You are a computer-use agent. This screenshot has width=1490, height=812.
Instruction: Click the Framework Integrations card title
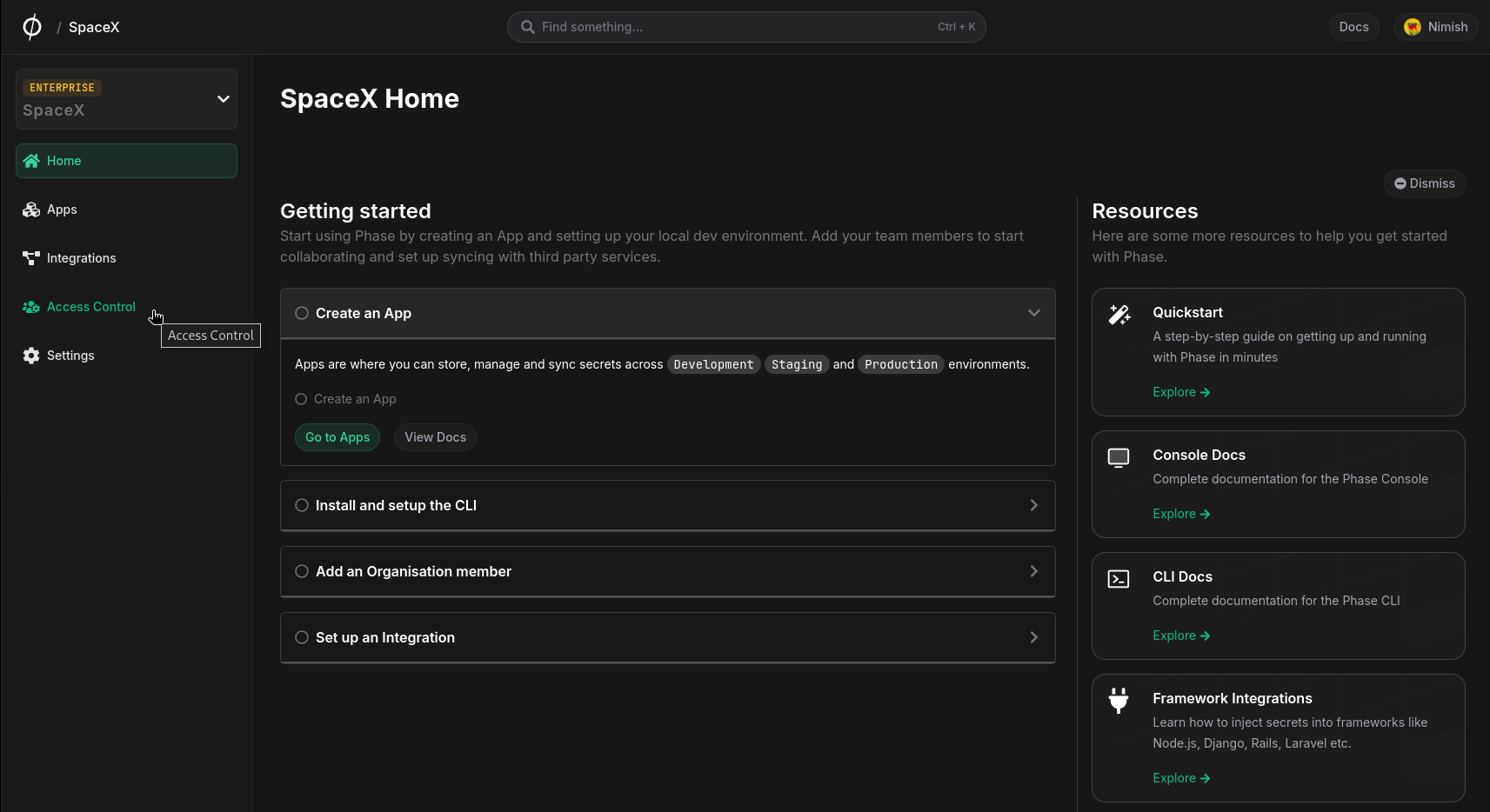[1232, 698]
